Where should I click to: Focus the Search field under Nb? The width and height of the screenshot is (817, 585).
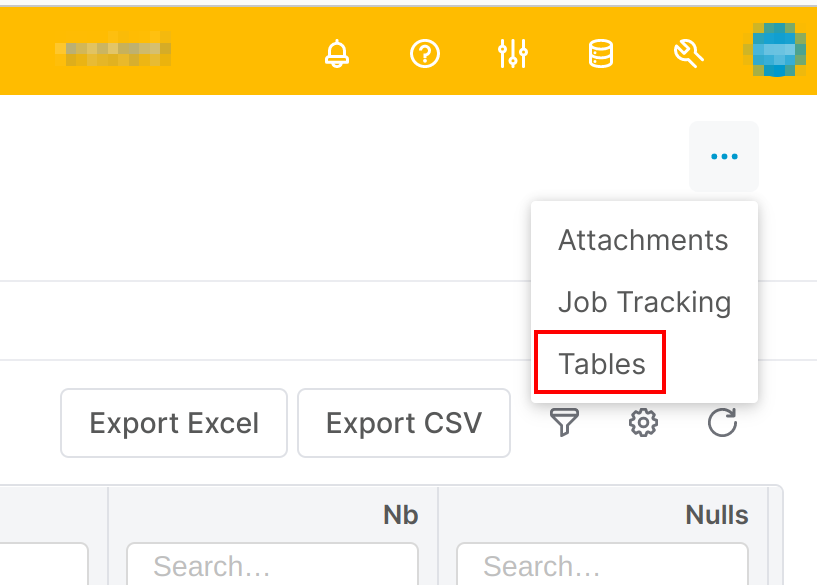click(272, 566)
